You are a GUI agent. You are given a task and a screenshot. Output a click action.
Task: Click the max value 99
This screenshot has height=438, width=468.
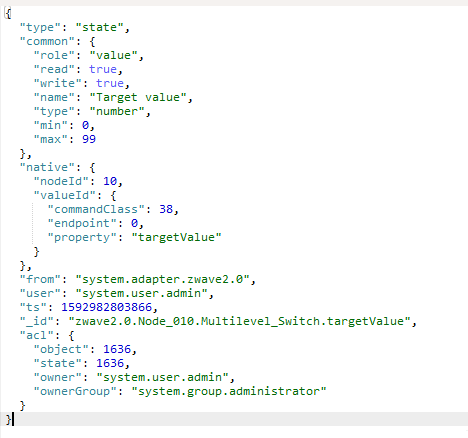pyautogui.click(x=89, y=139)
